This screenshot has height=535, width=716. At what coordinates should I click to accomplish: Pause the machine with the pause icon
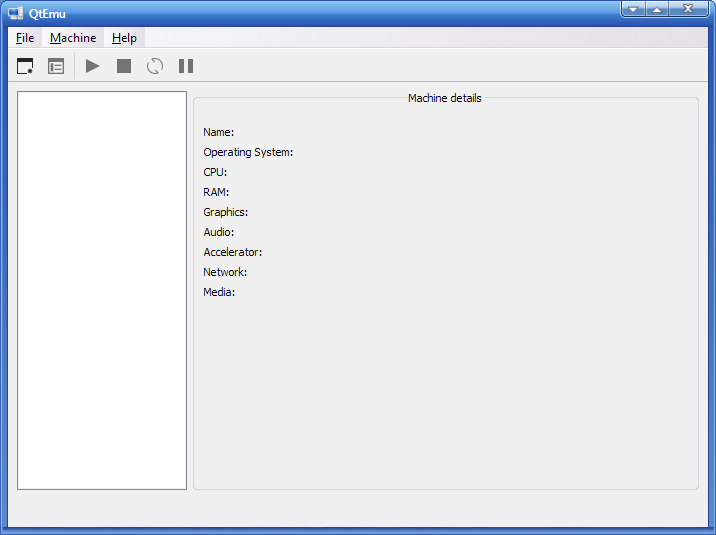[186, 66]
